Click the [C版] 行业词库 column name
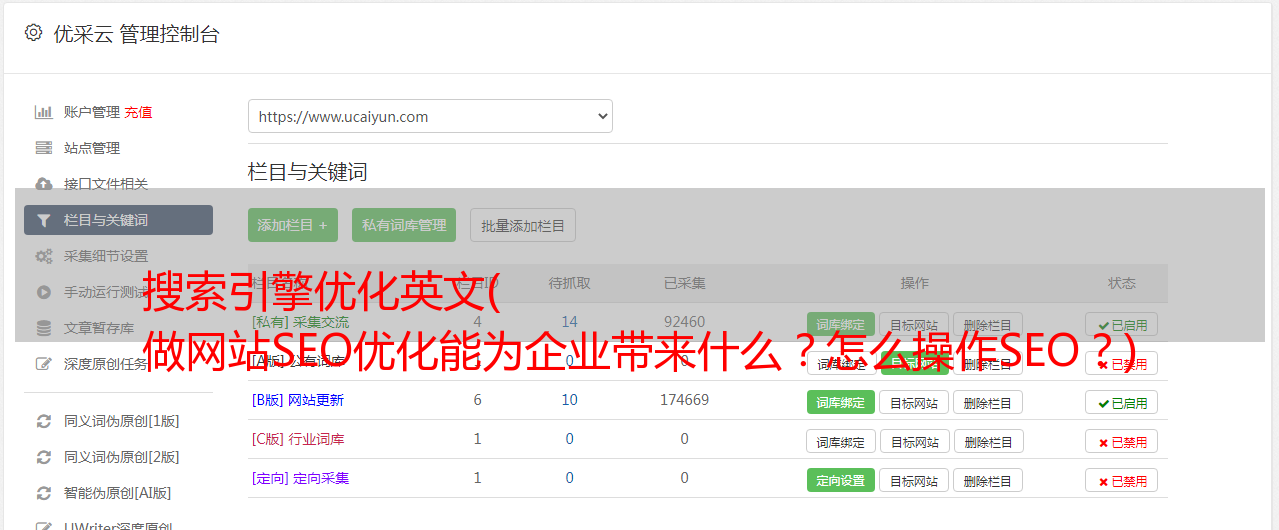Viewport: 1279px width, 530px height. [x=298, y=439]
